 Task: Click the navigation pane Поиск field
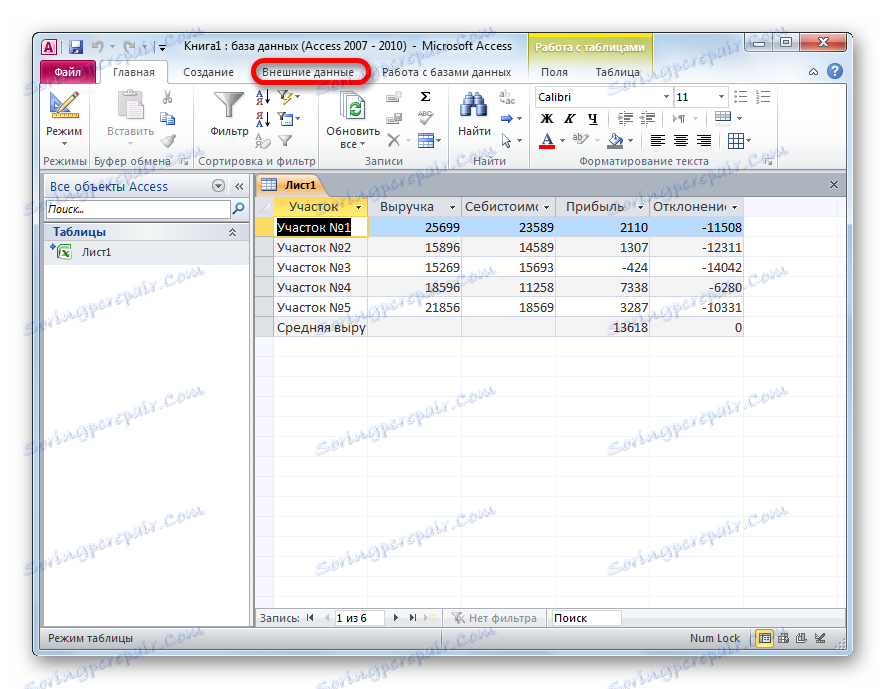[138, 209]
